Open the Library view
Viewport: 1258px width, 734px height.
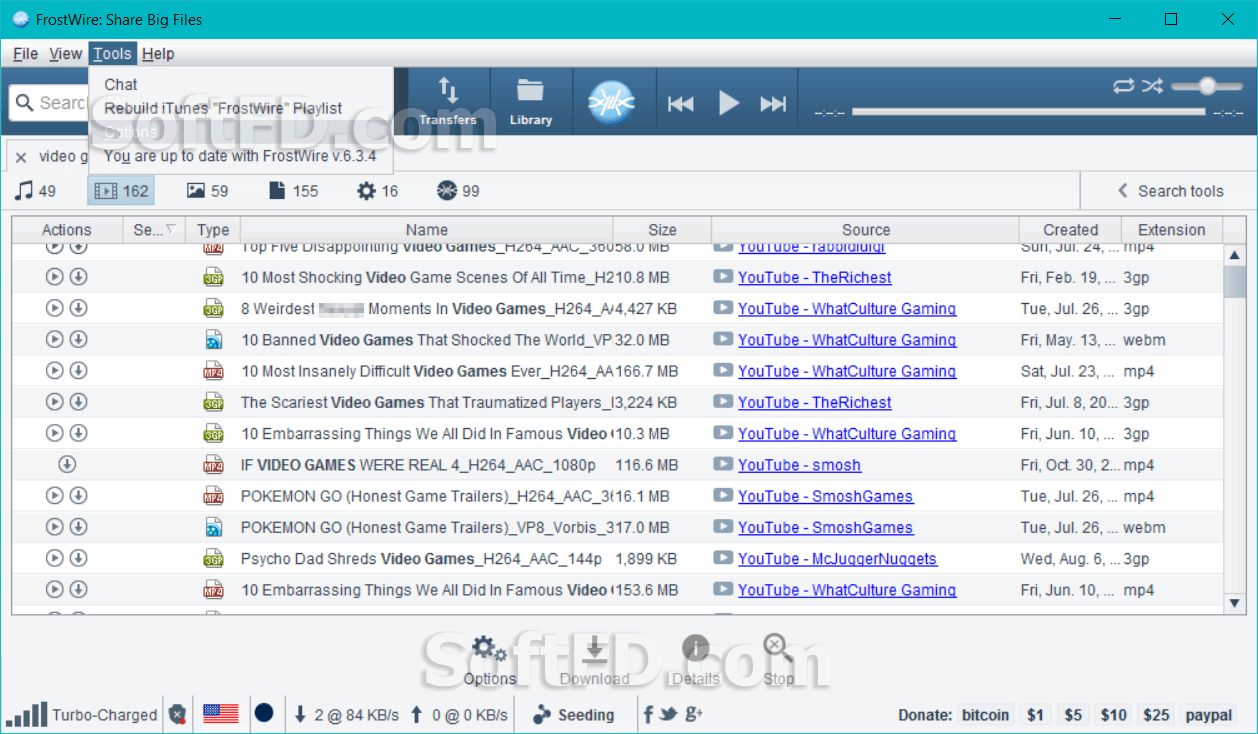[530, 102]
